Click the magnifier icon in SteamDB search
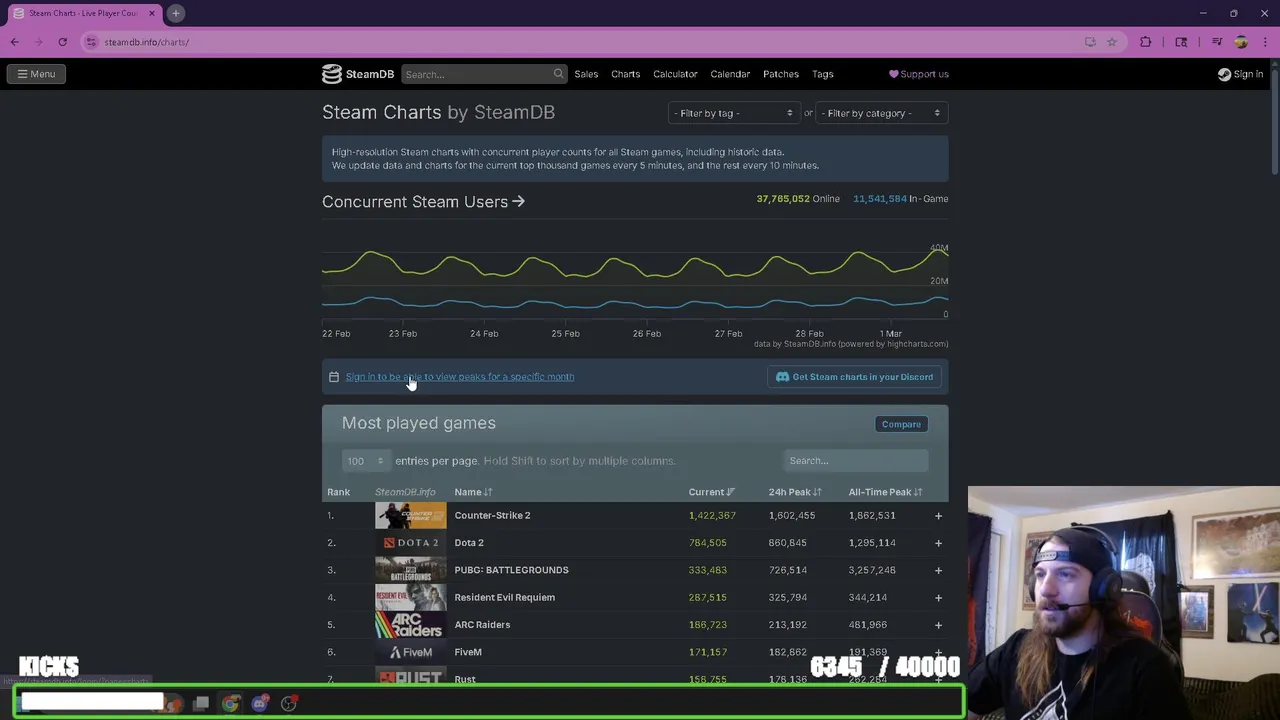 click(558, 74)
